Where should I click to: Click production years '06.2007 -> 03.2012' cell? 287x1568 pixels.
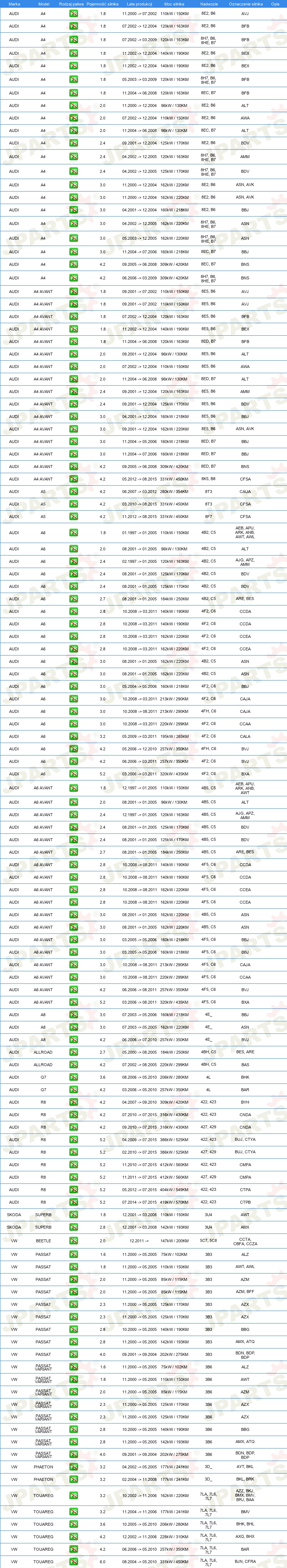[139, 492]
